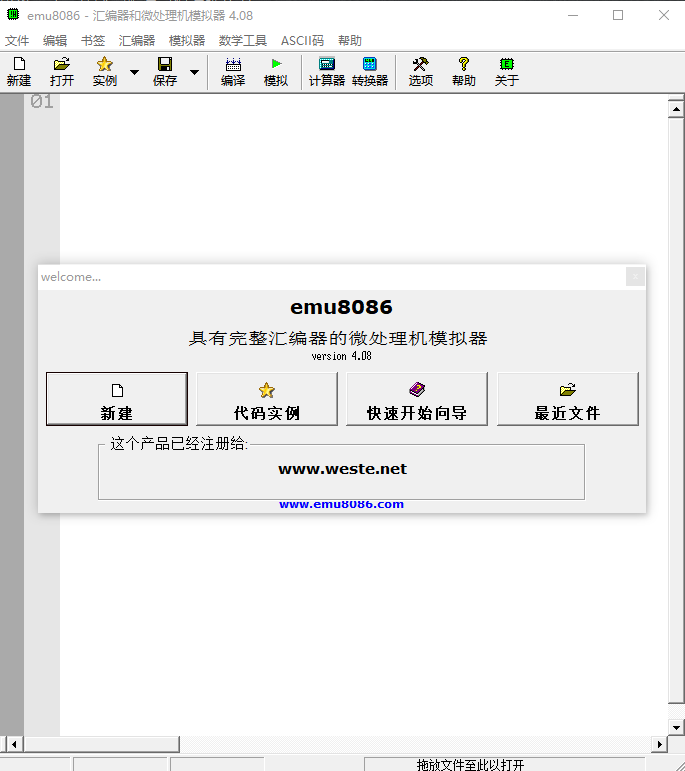The width and height of the screenshot is (685, 771).
Task: Open the 编辑 menu
Action: click(x=55, y=41)
